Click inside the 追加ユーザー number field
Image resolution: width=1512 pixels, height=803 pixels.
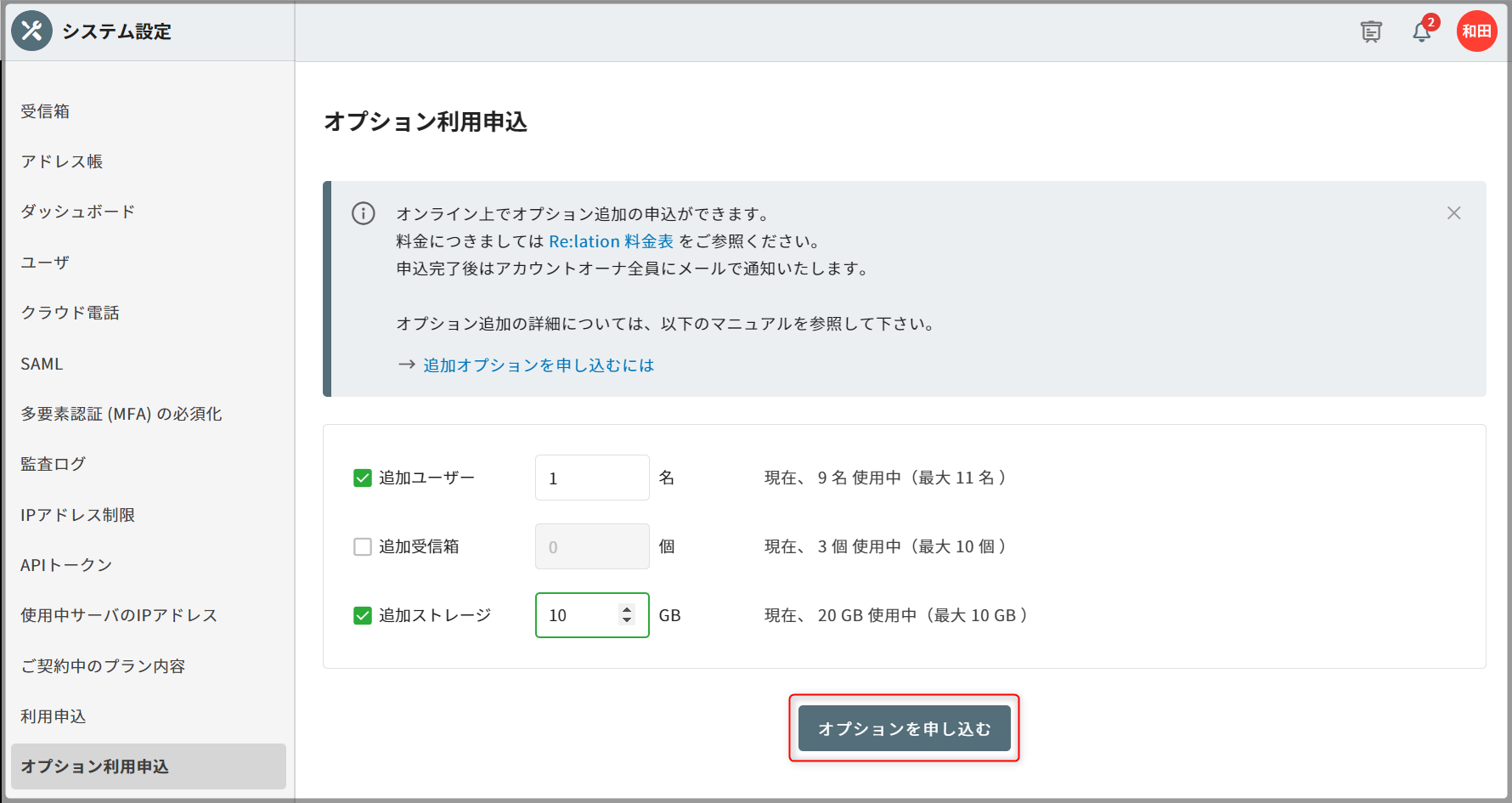point(591,478)
